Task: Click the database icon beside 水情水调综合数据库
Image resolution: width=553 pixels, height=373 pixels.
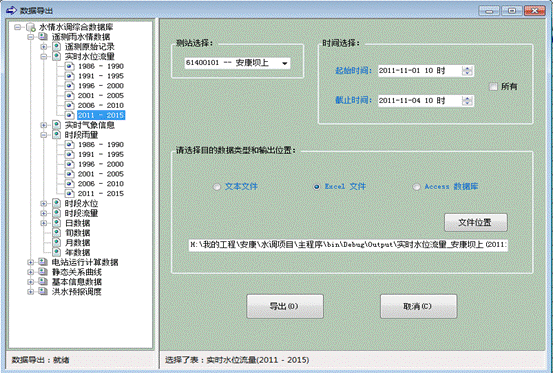Action: tap(31, 27)
